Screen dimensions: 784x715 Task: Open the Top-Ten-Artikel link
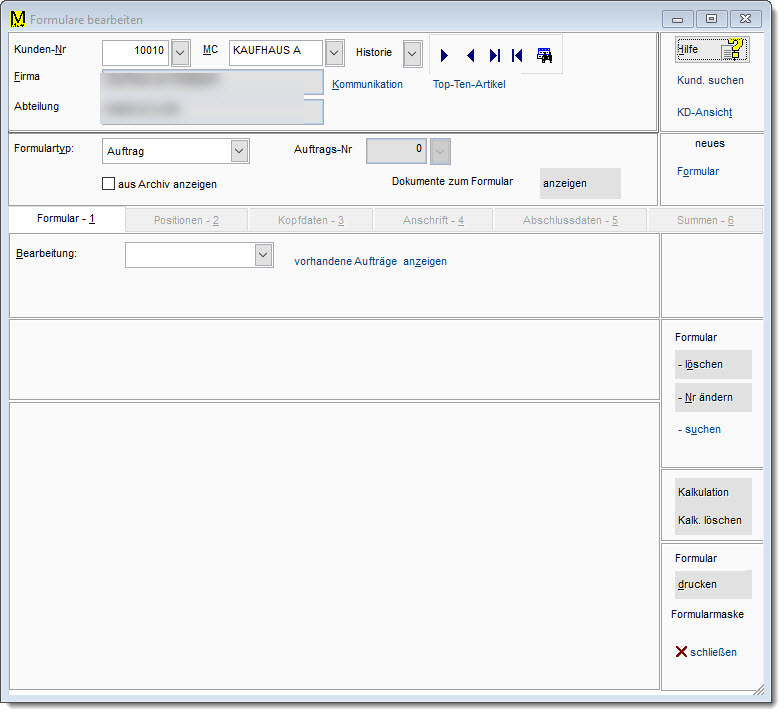click(x=469, y=85)
